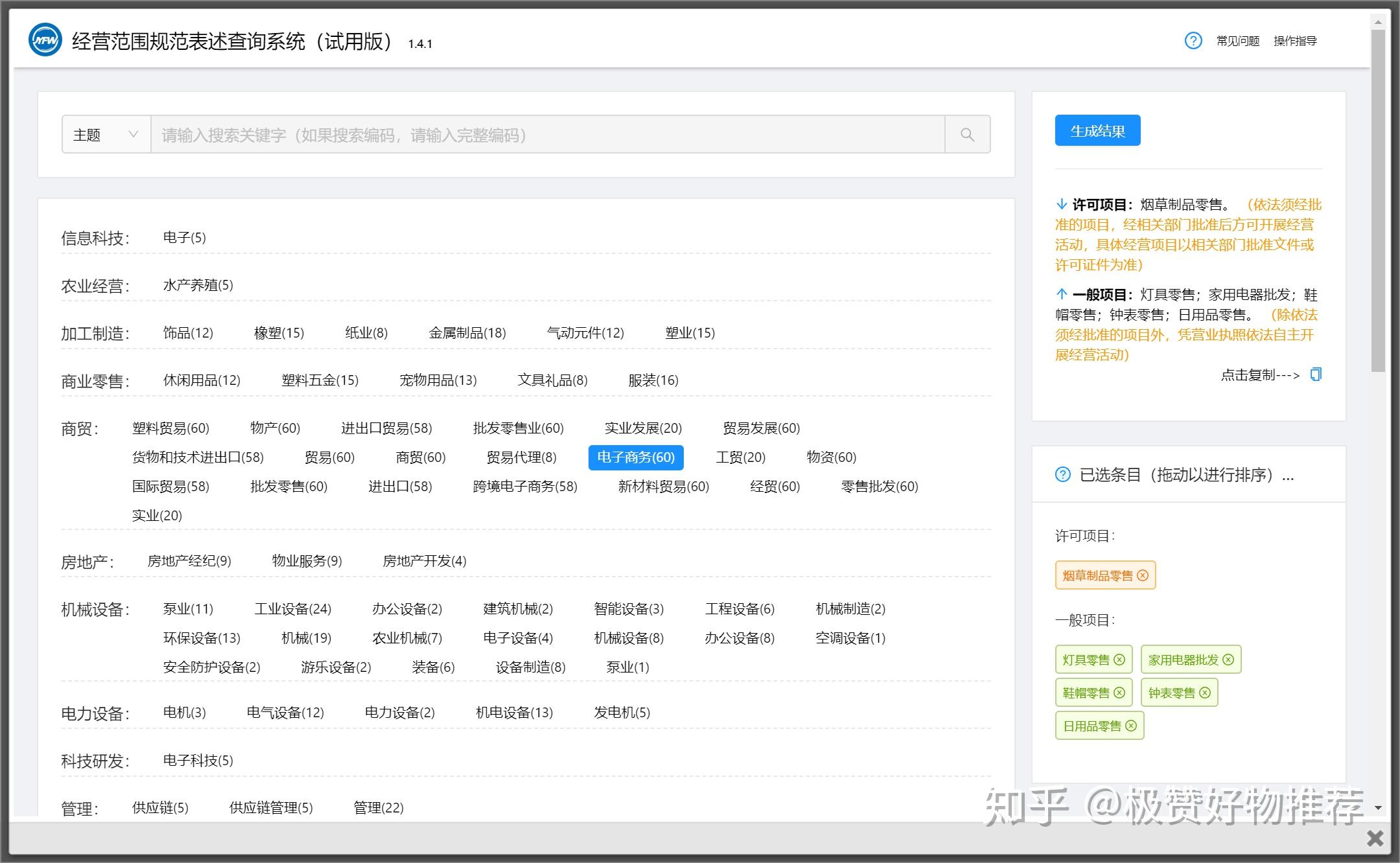The height and width of the screenshot is (863, 1400).
Task: Click the 房地产开发(4) topic
Action: click(425, 561)
